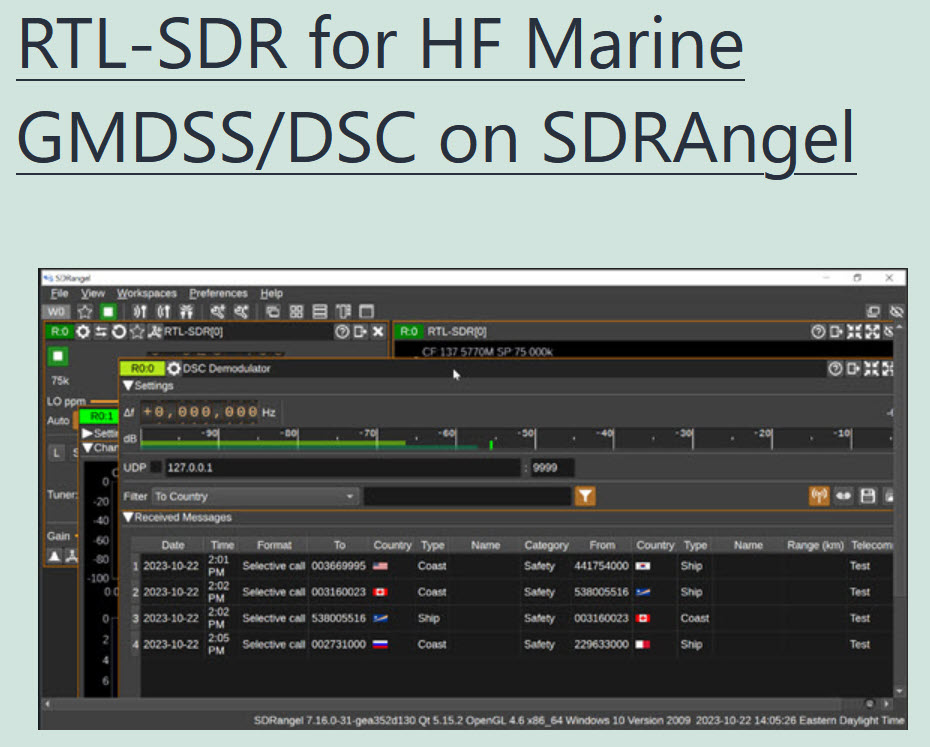Enable the UDP forwarding checkbox
The height and width of the screenshot is (747, 930).
[x=156, y=468]
